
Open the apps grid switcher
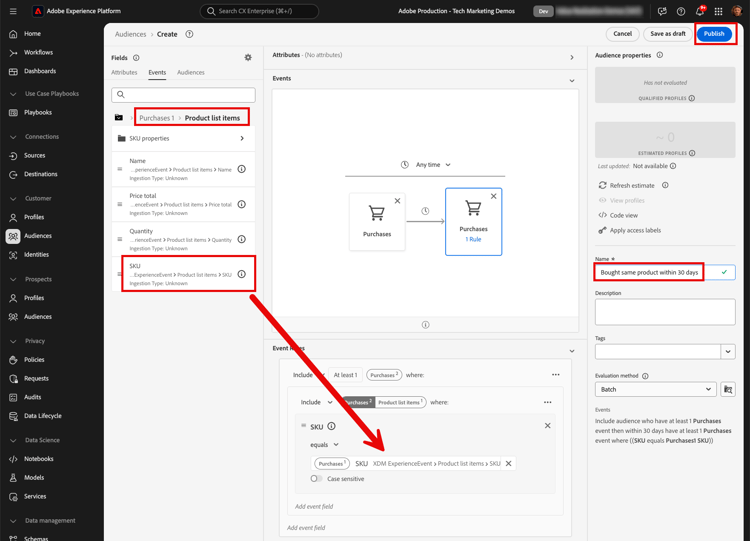[718, 11]
